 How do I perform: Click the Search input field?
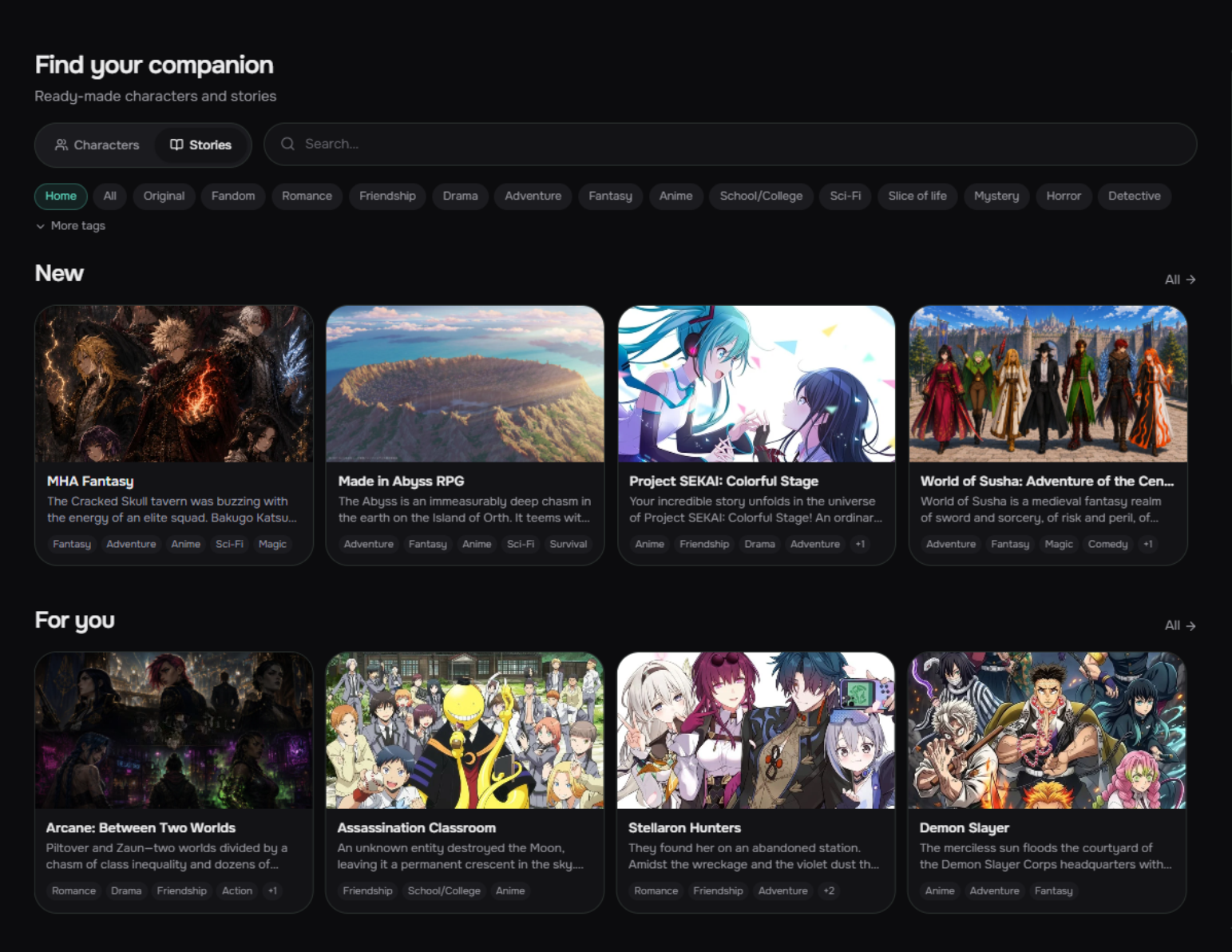point(730,145)
